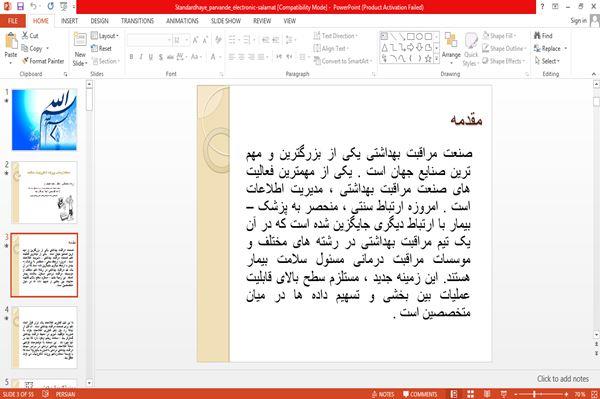Screen dimensions: 600x399
Task: Switch to Normal view in status bar
Action: [x=454, y=394]
